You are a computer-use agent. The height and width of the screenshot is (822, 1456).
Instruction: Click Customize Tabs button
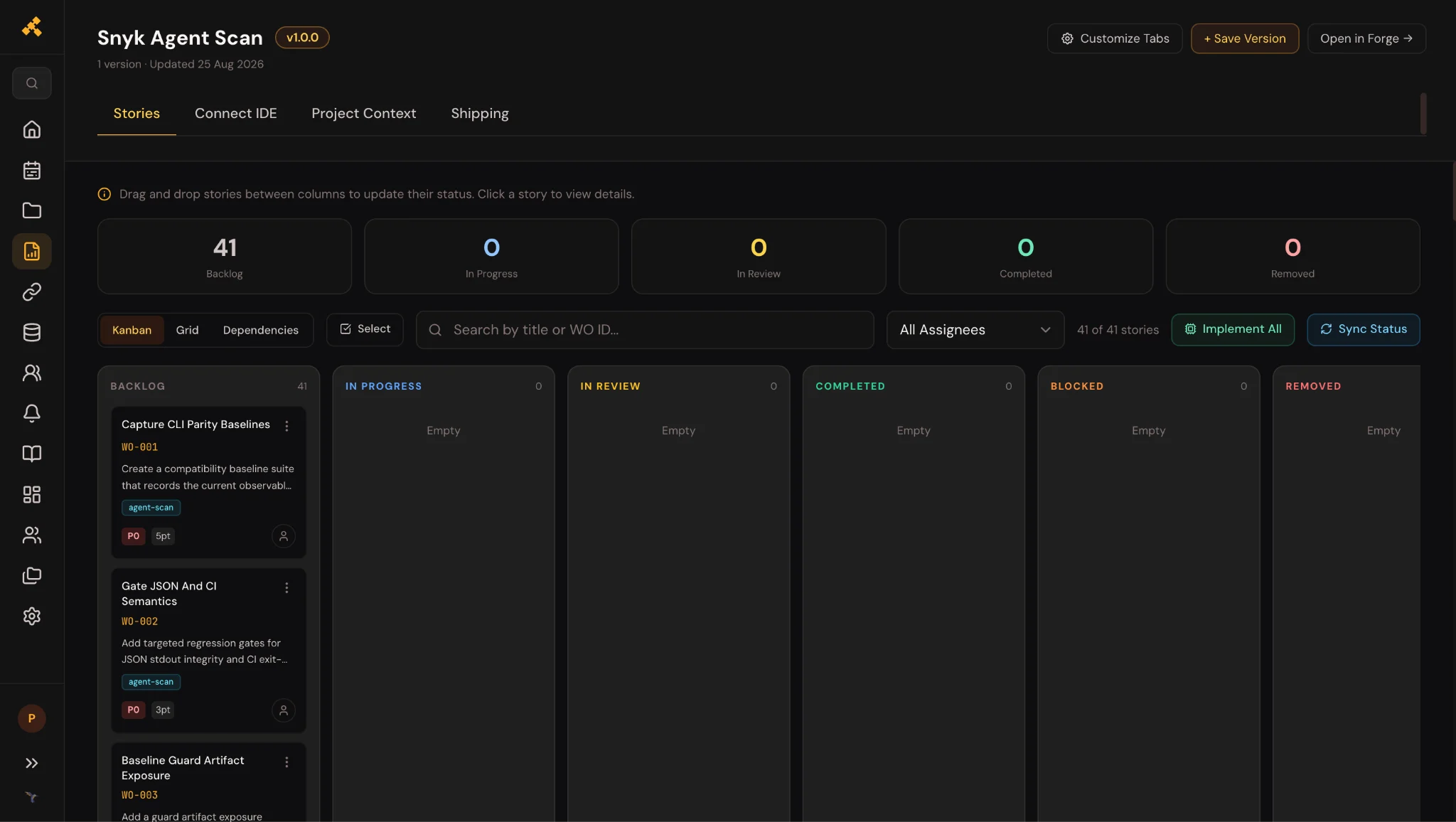[x=1115, y=38]
